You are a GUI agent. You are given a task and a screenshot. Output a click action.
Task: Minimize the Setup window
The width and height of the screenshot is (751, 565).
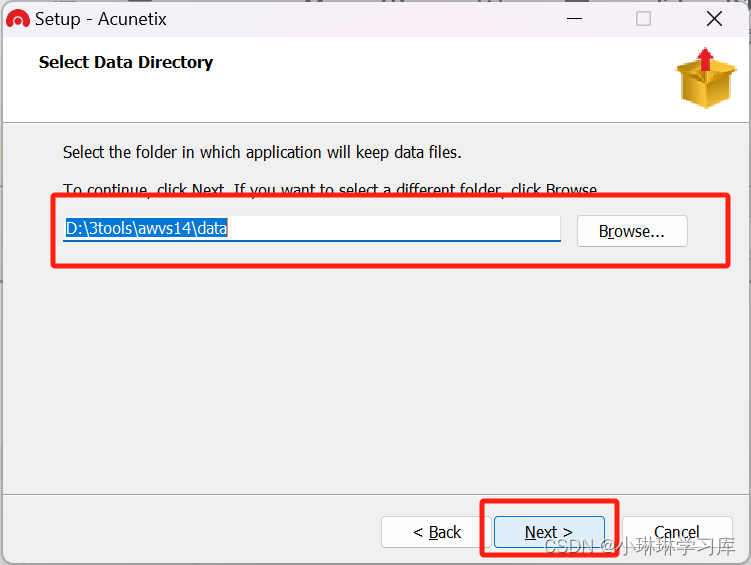coord(574,19)
